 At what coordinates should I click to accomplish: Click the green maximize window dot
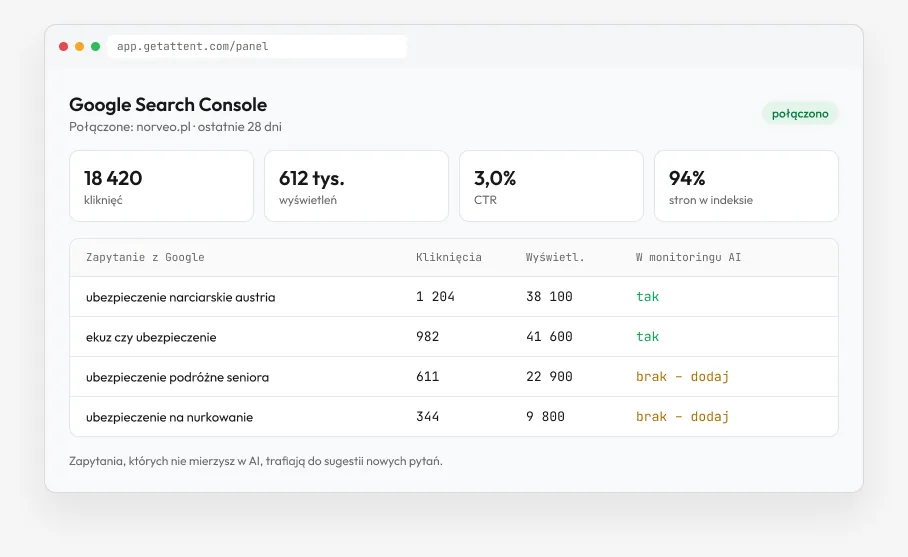coord(96,46)
